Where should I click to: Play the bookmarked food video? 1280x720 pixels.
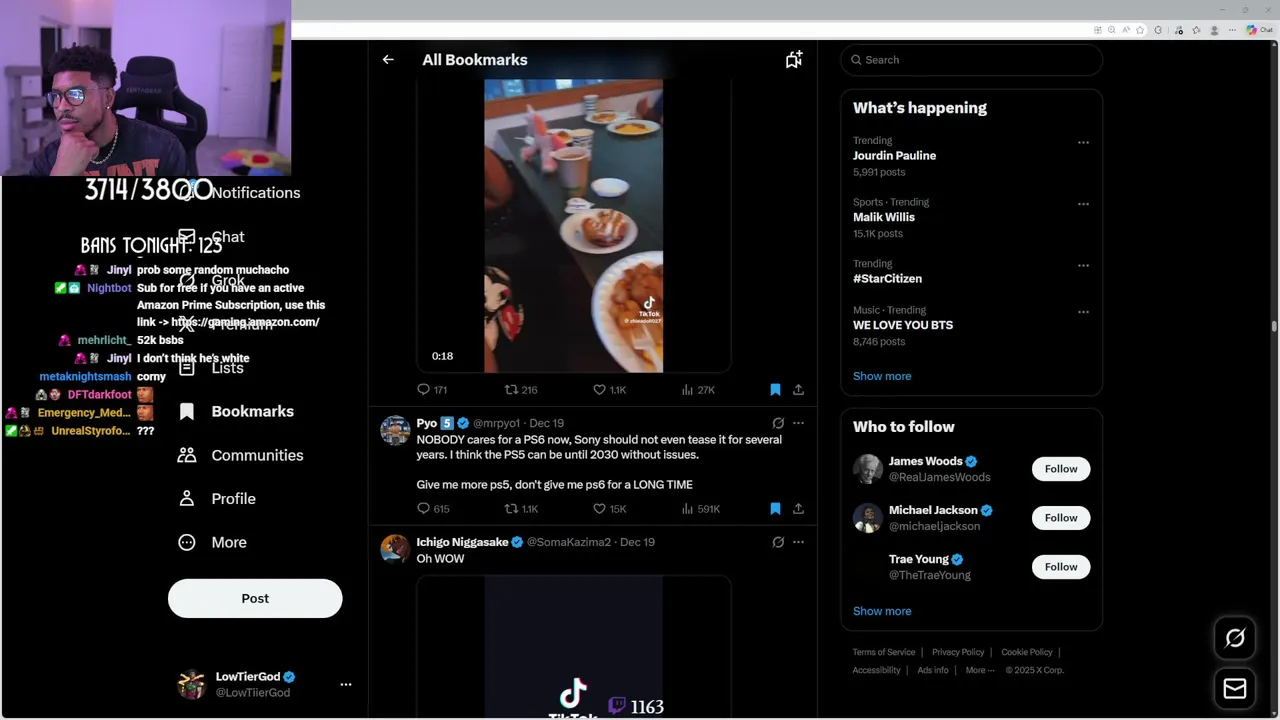pyautogui.click(x=573, y=226)
